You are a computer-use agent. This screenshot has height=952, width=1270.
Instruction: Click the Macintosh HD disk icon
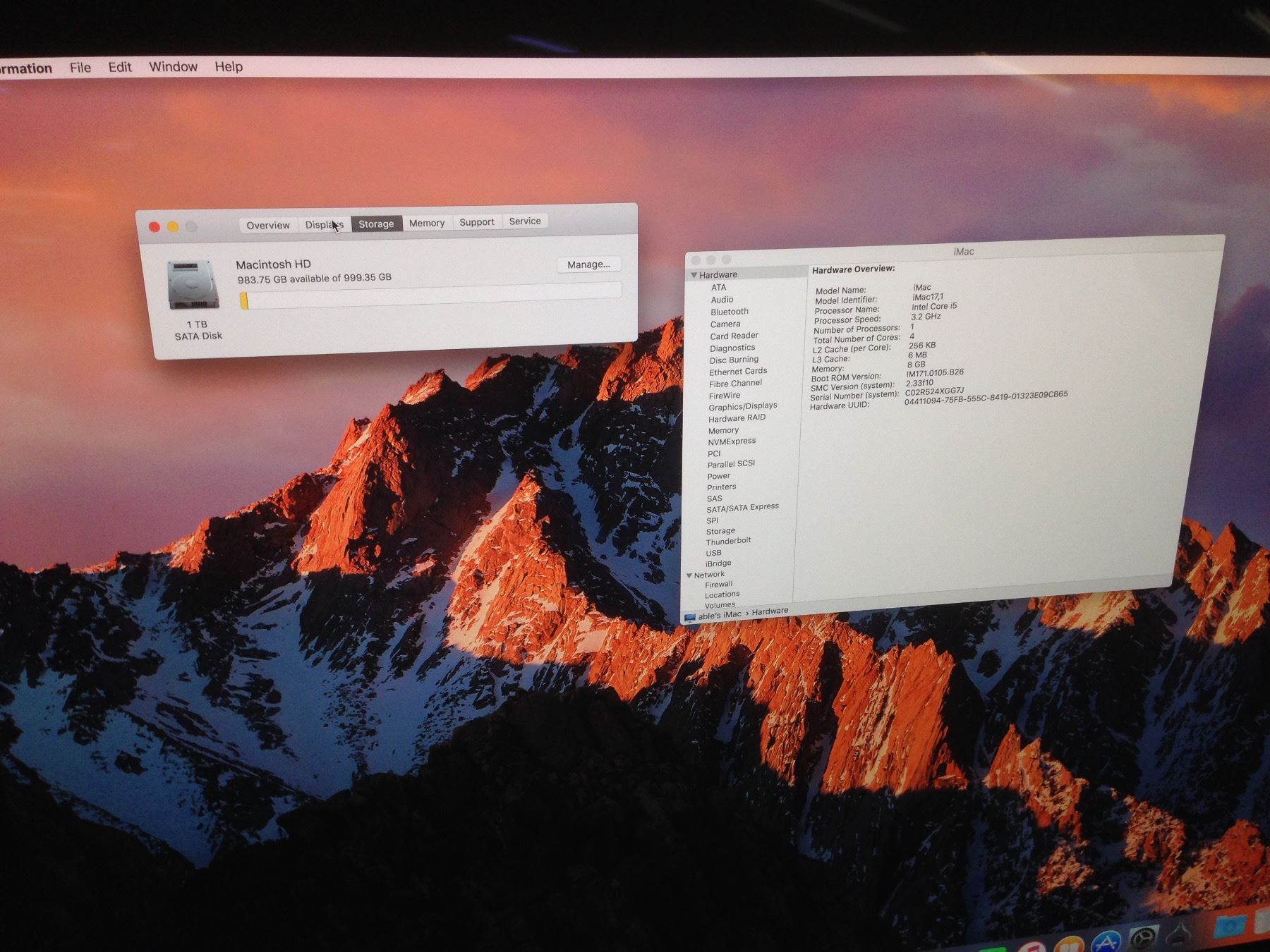tap(189, 285)
